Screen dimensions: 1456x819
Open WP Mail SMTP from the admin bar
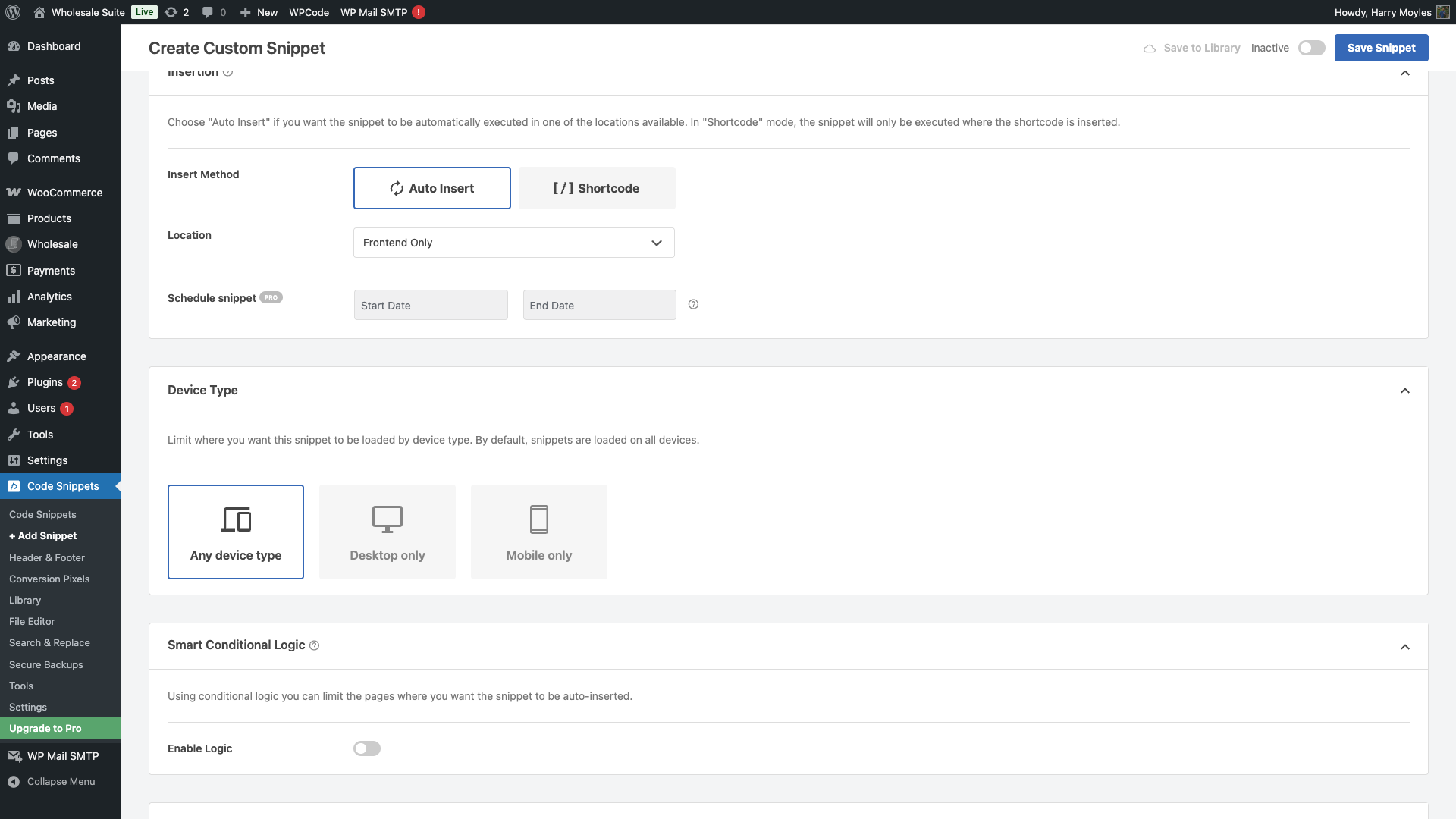point(375,12)
